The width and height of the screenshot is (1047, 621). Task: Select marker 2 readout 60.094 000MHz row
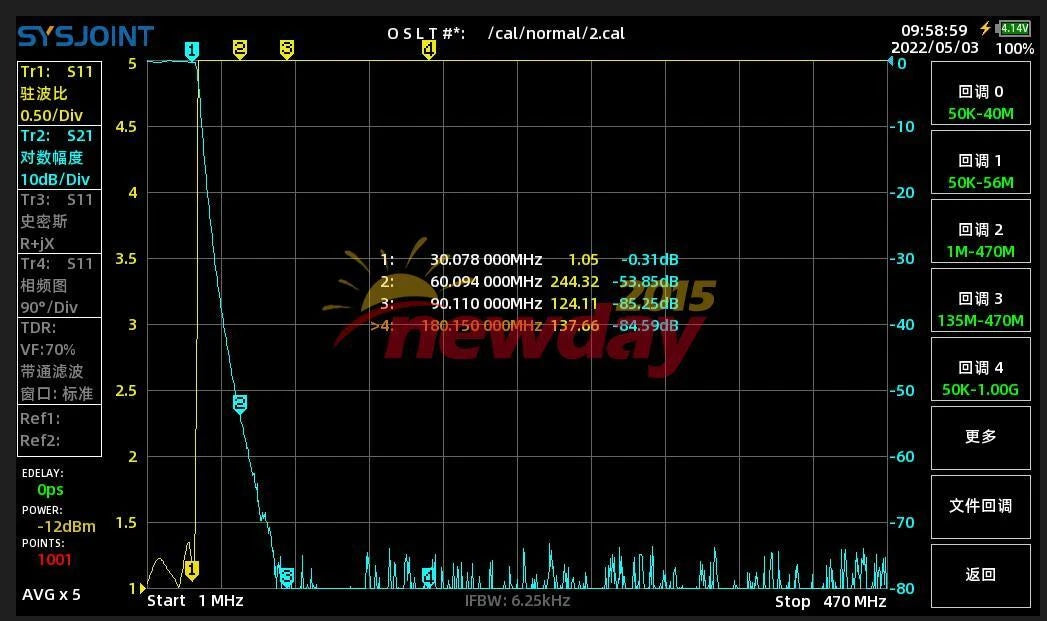click(530, 281)
